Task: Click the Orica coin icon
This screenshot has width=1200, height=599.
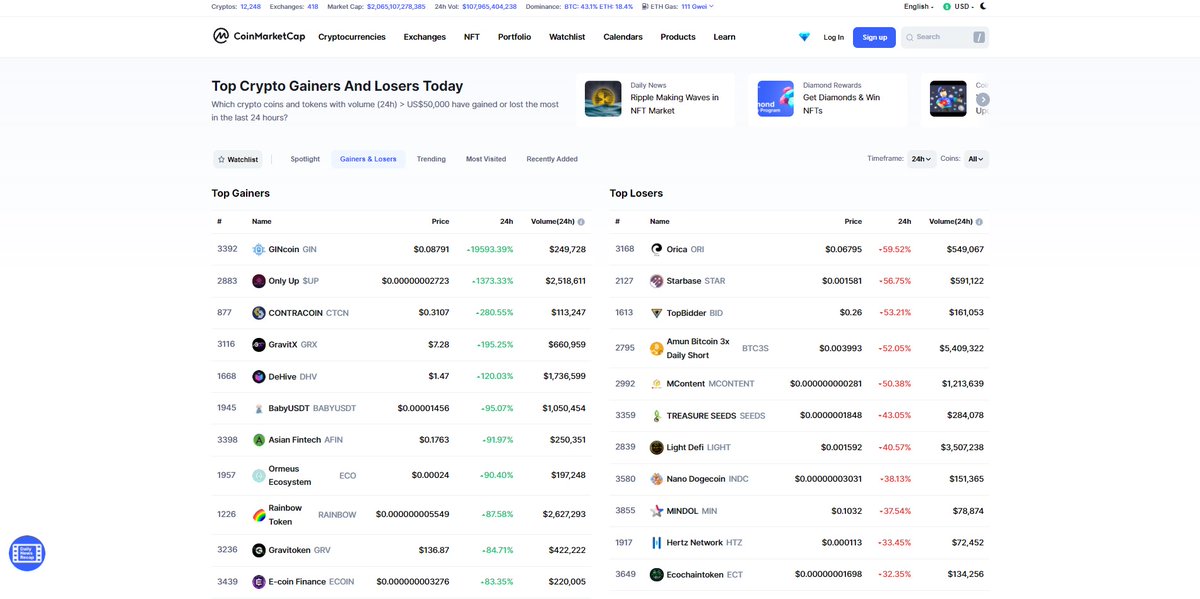Action: coord(657,249)
